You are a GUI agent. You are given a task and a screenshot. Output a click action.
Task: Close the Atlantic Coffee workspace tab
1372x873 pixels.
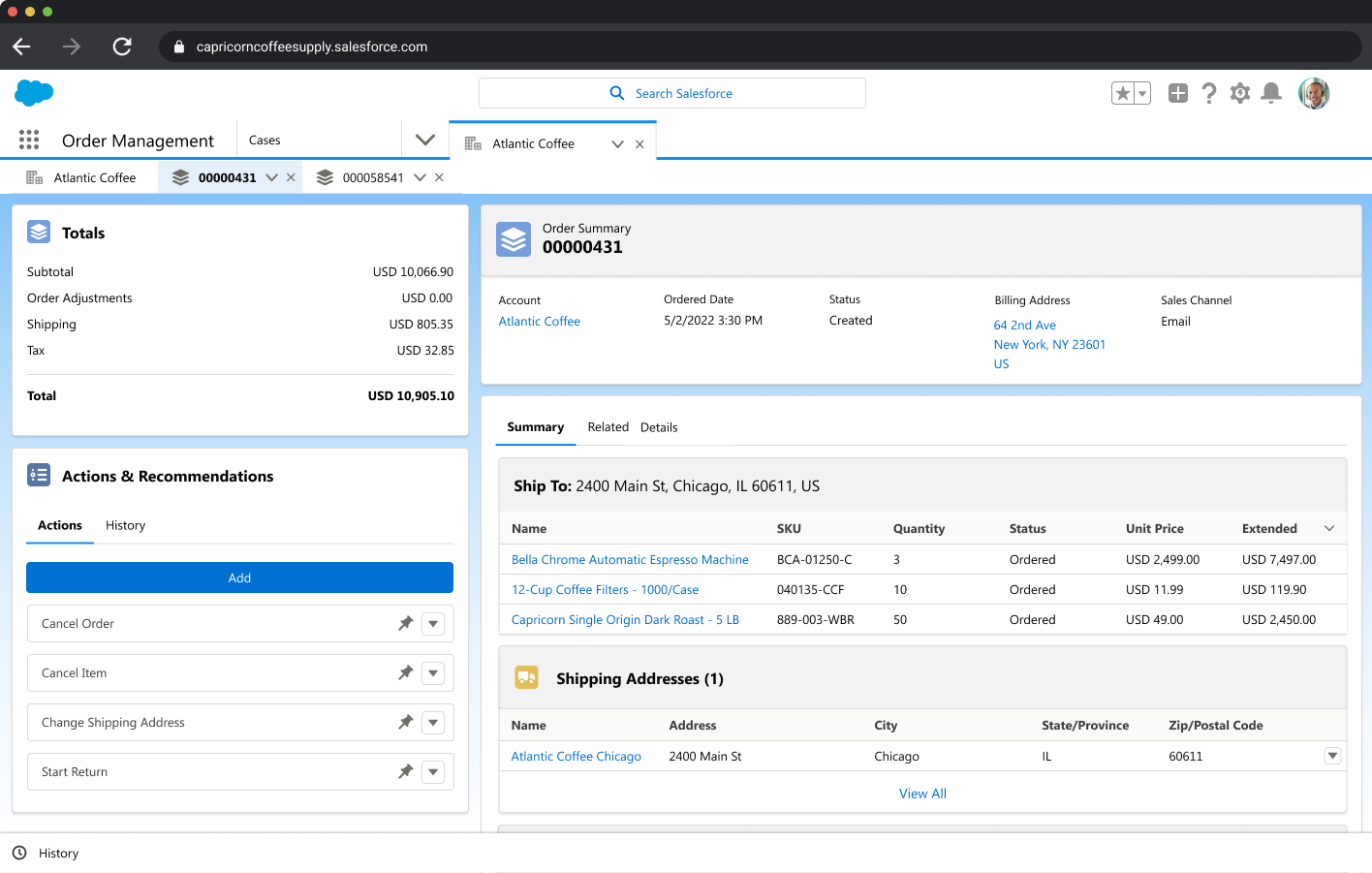tap(639, 144)
